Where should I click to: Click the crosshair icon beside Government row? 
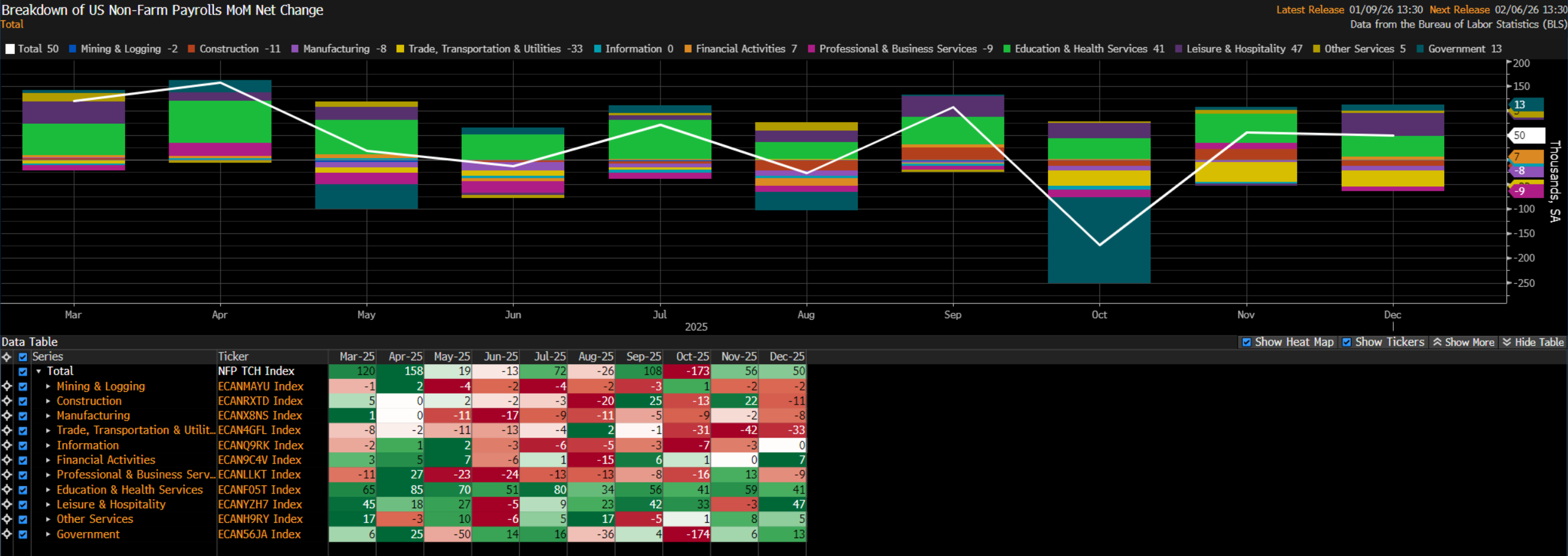pyautogui.click(x=7, y=534)
